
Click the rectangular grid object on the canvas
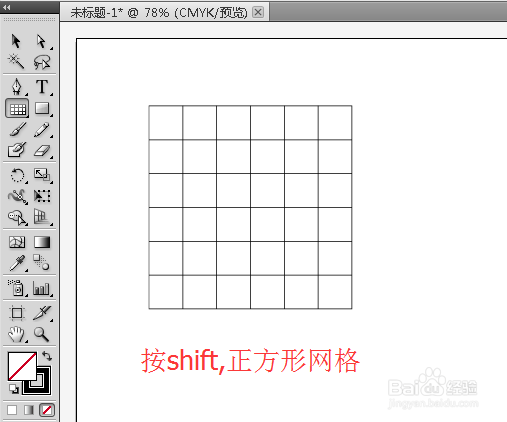click(250, 207)
